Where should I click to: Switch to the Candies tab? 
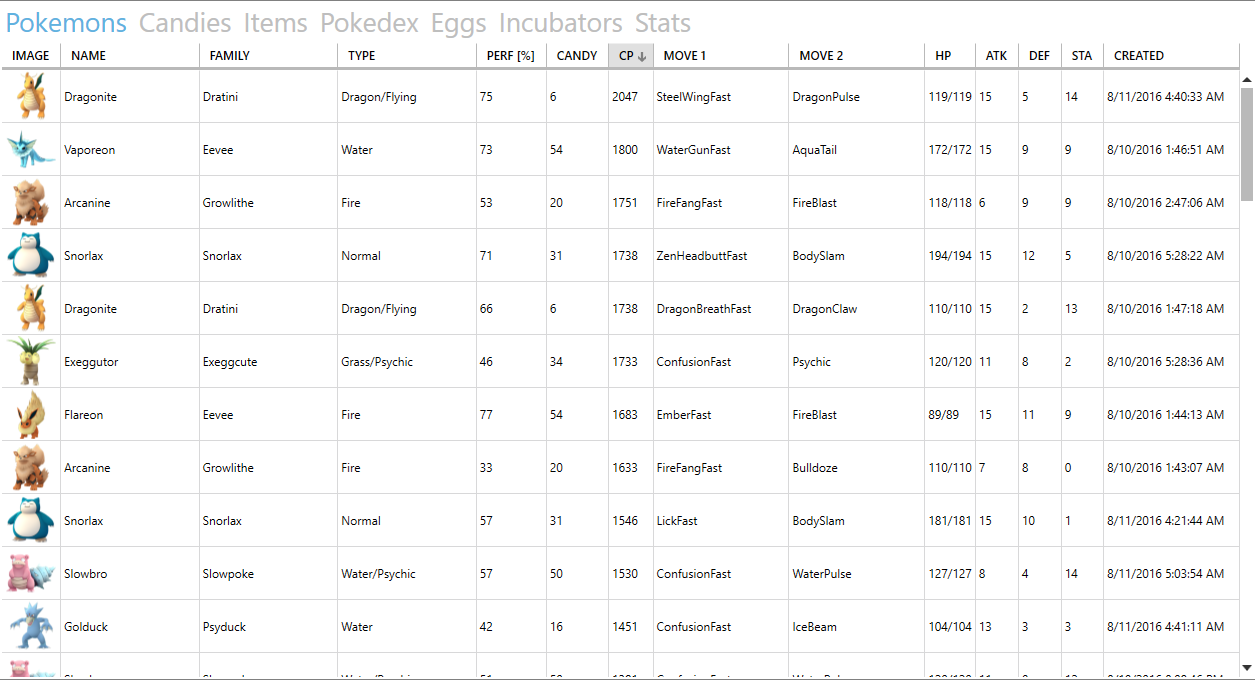click(x=185, y=23)
